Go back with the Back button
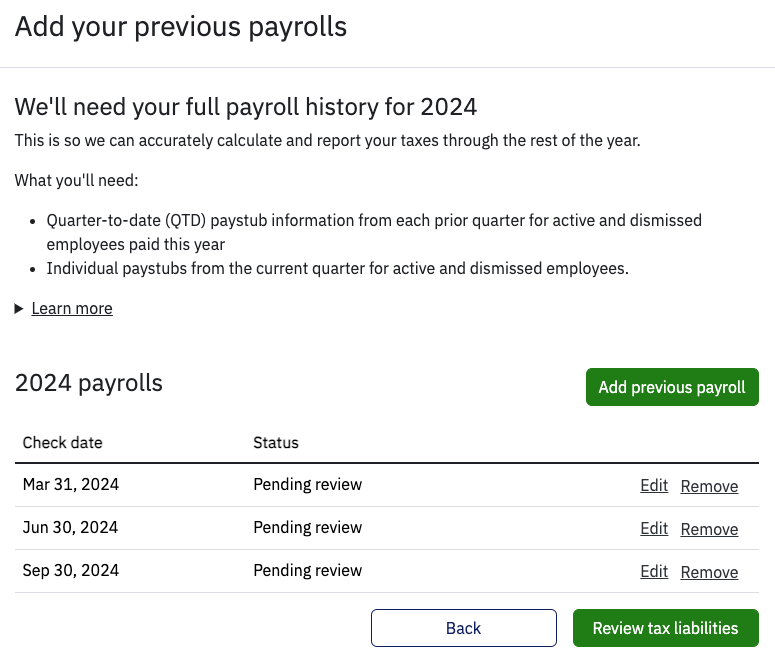This screenshot has height=668, width=775. point(463,628)
